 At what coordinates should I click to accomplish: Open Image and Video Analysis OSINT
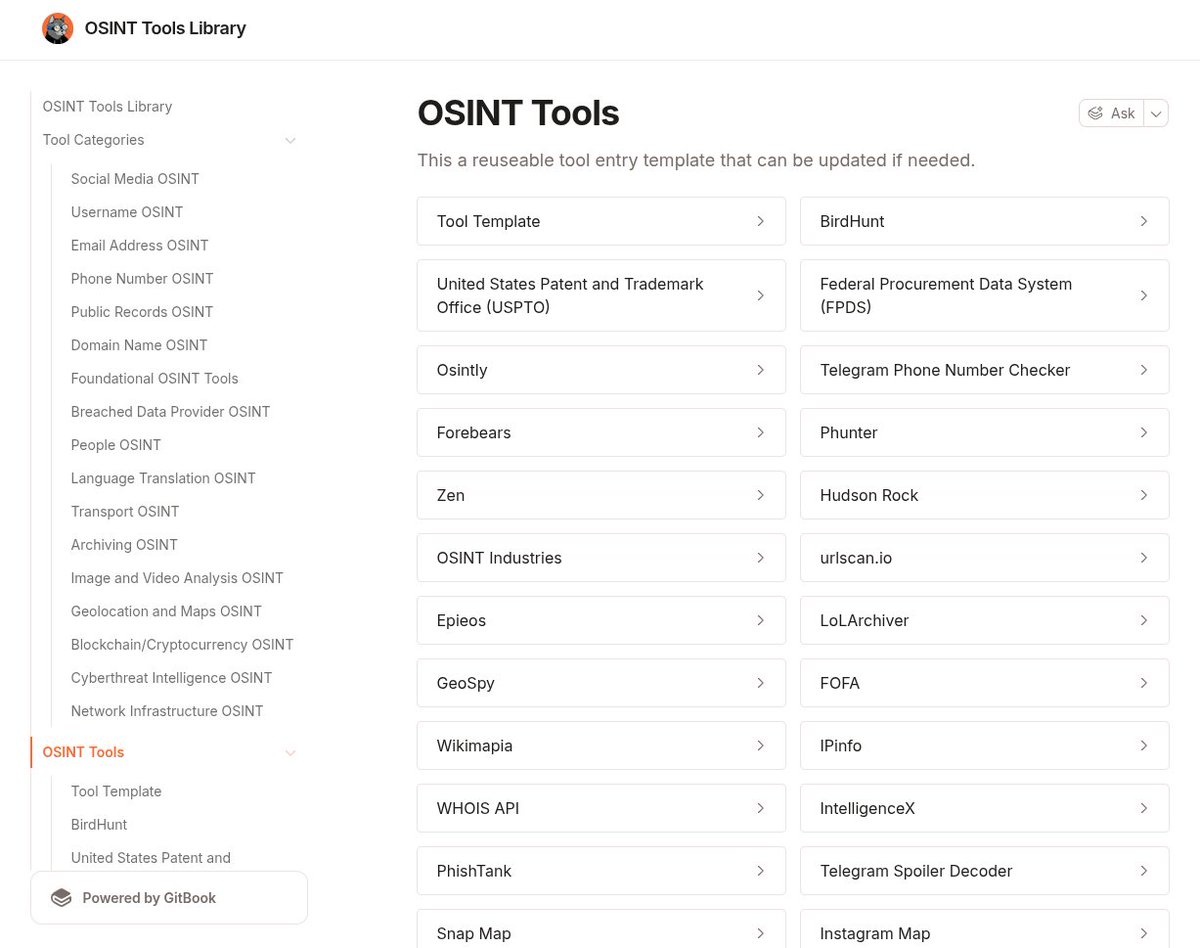177,578
